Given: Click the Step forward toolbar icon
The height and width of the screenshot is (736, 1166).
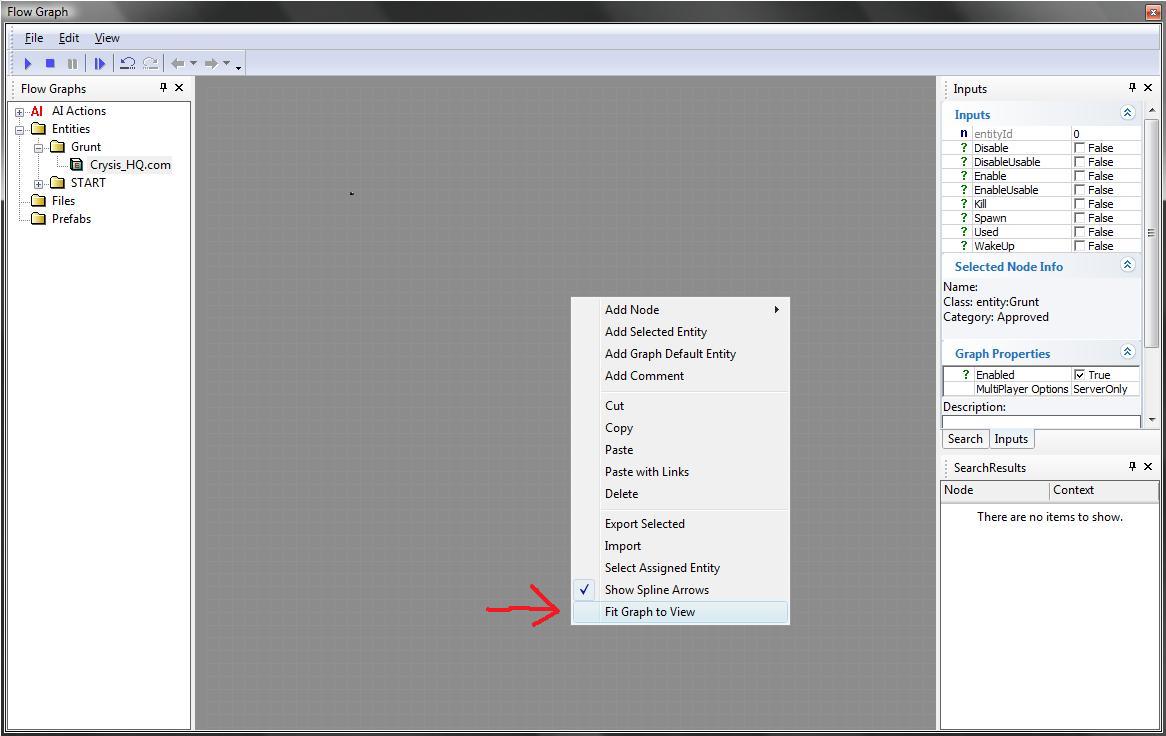Looking at the screenshot, I should click(x=99, y=64).
